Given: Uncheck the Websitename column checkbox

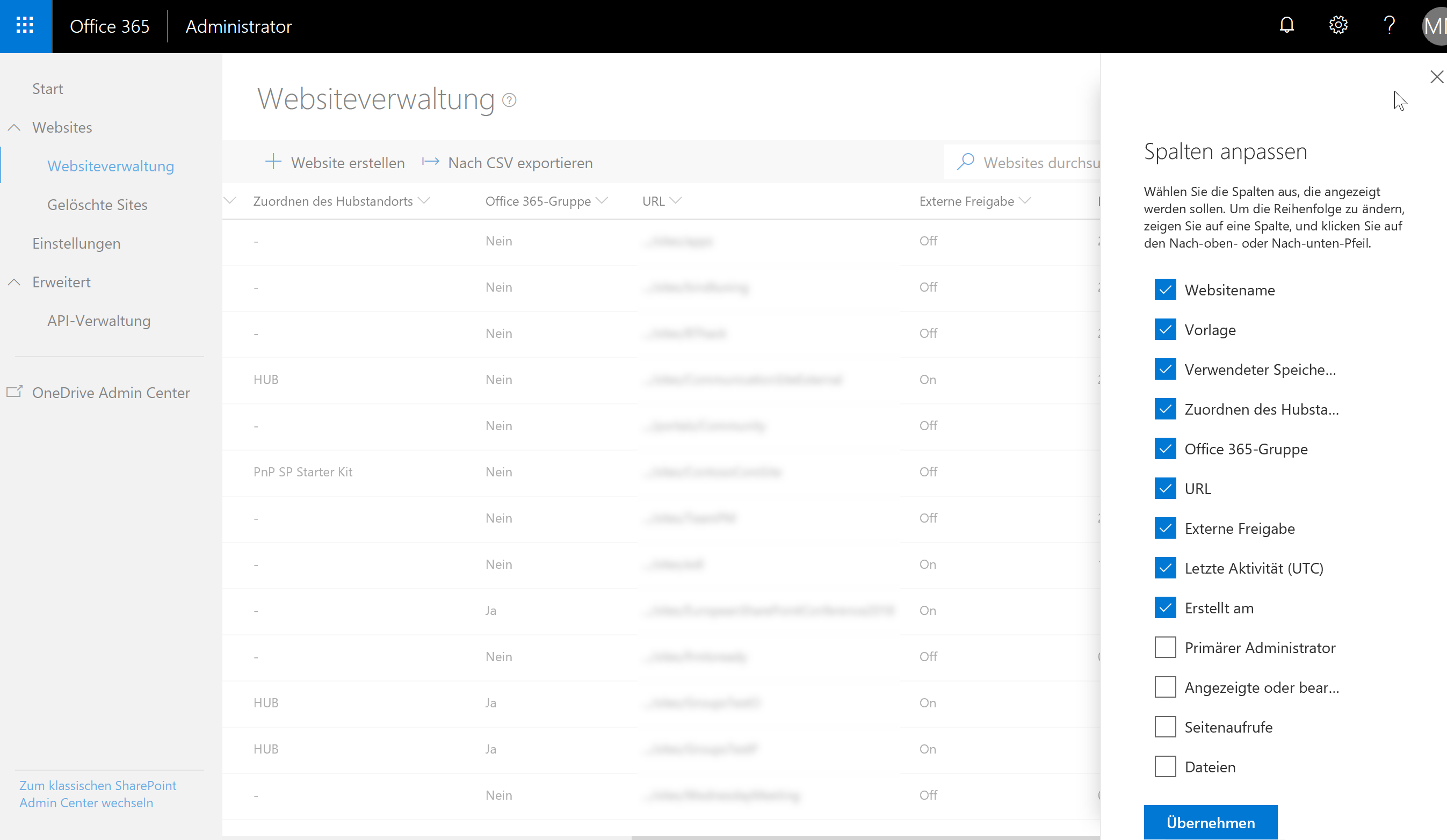Looking at the screenshot, I should coord(1165,290).
